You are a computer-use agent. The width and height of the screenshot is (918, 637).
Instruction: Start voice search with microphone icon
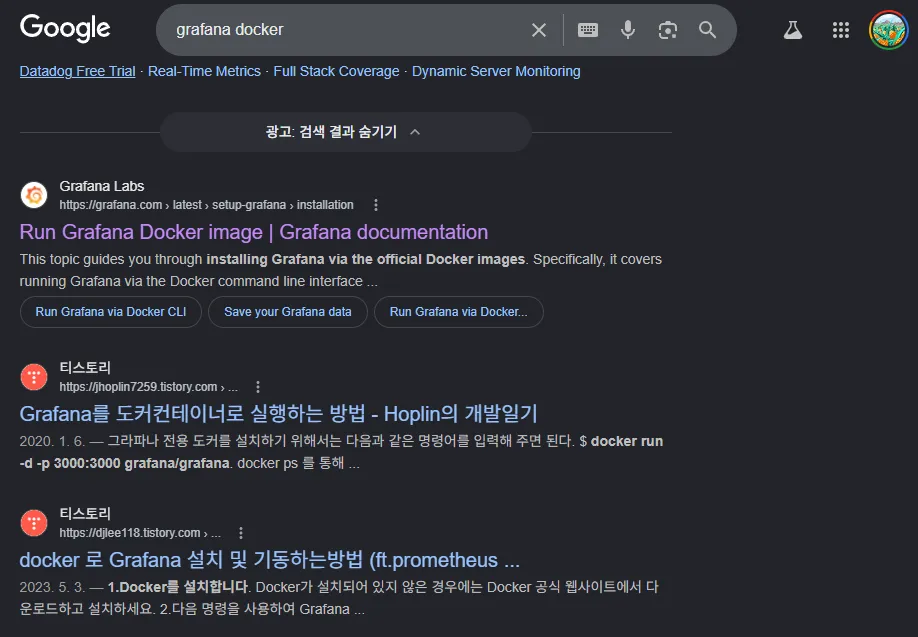click(628, 30)
